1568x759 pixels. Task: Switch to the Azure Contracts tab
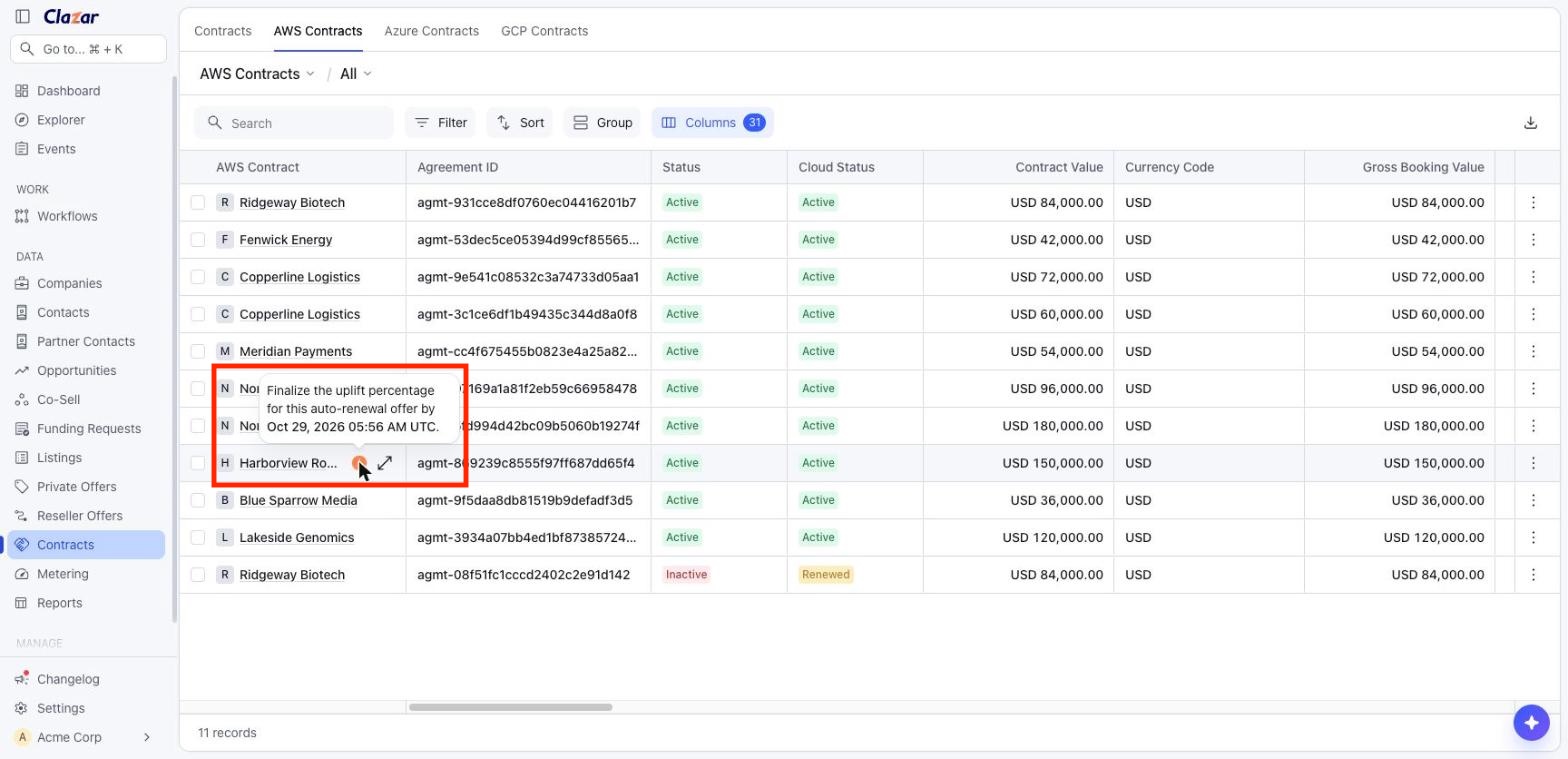pyautogui.click(x=432, y=31)
